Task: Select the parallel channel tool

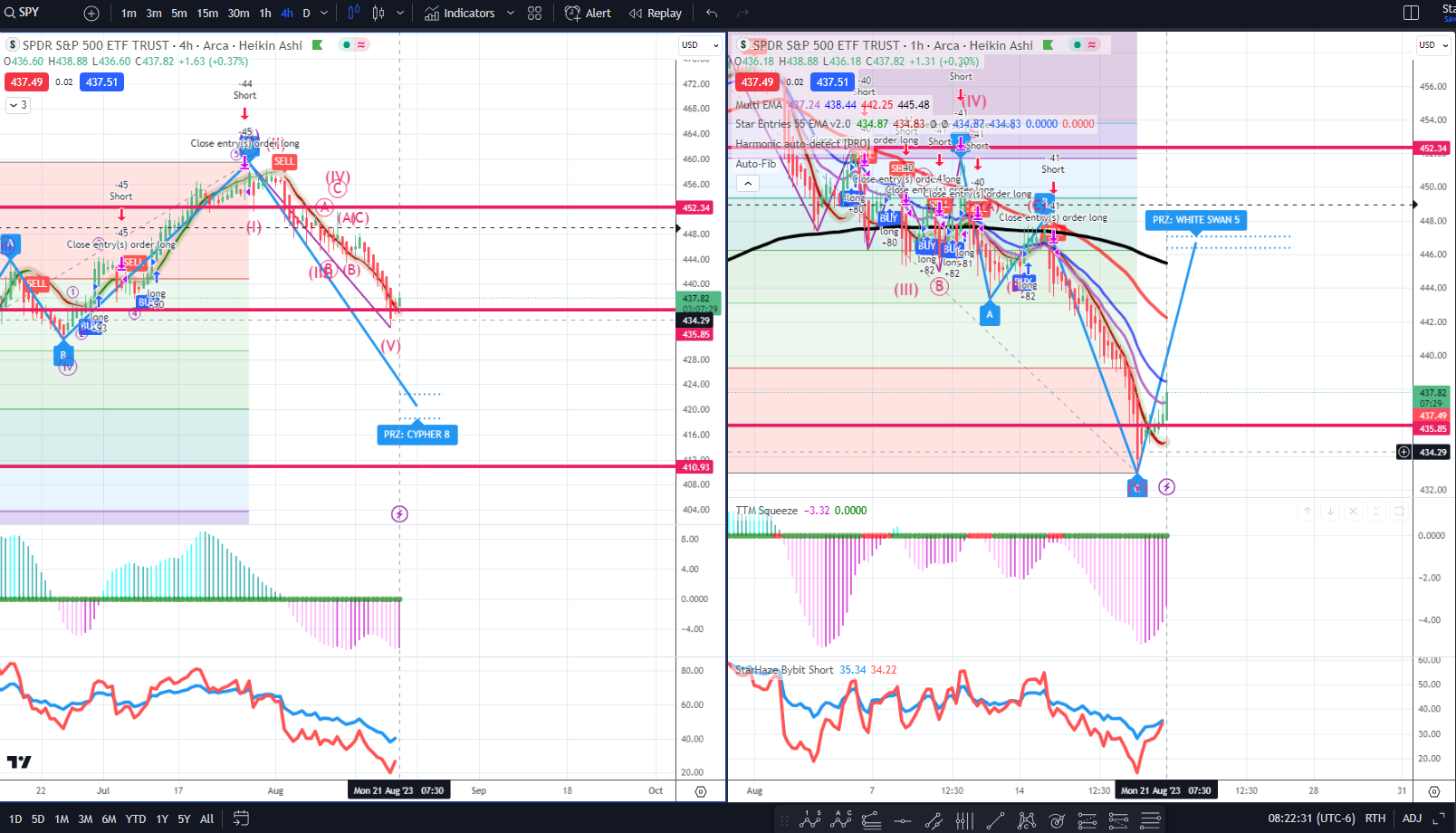Action: 934,821
